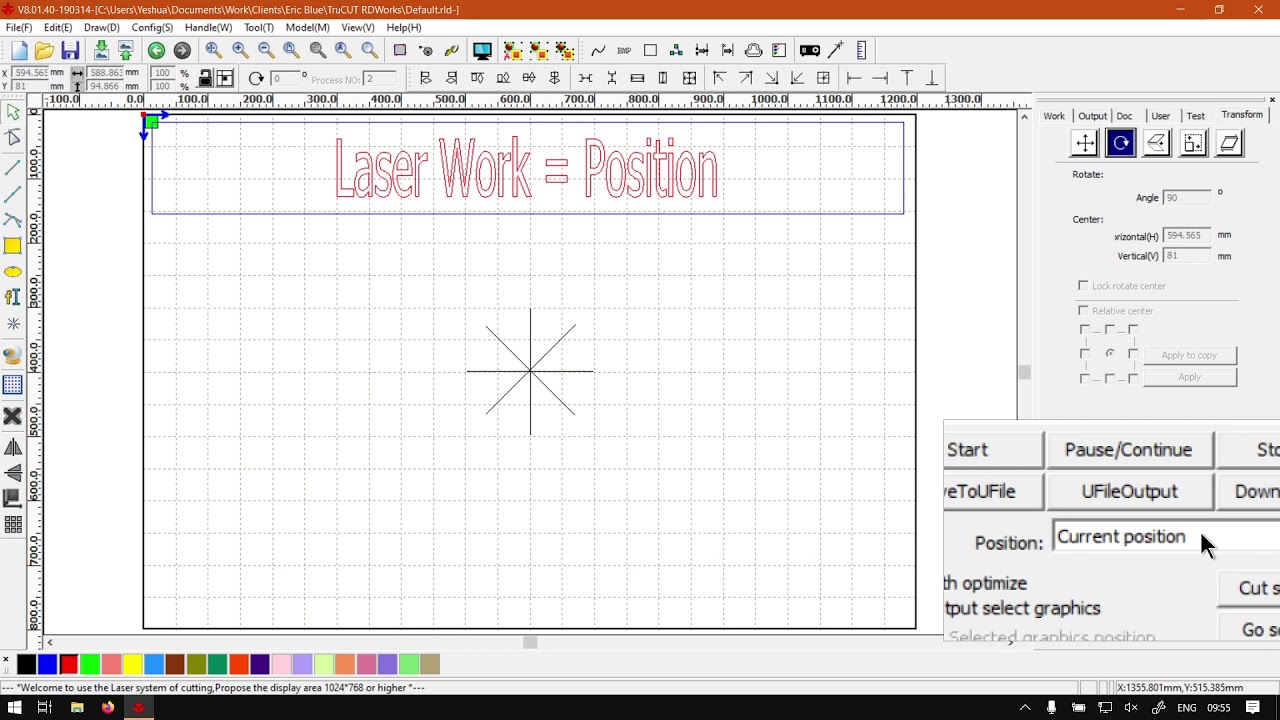Viewport: 1280px width, 720px height.
Task: Toggle the aspect ratio lock icon
Action: click(205, 79)
